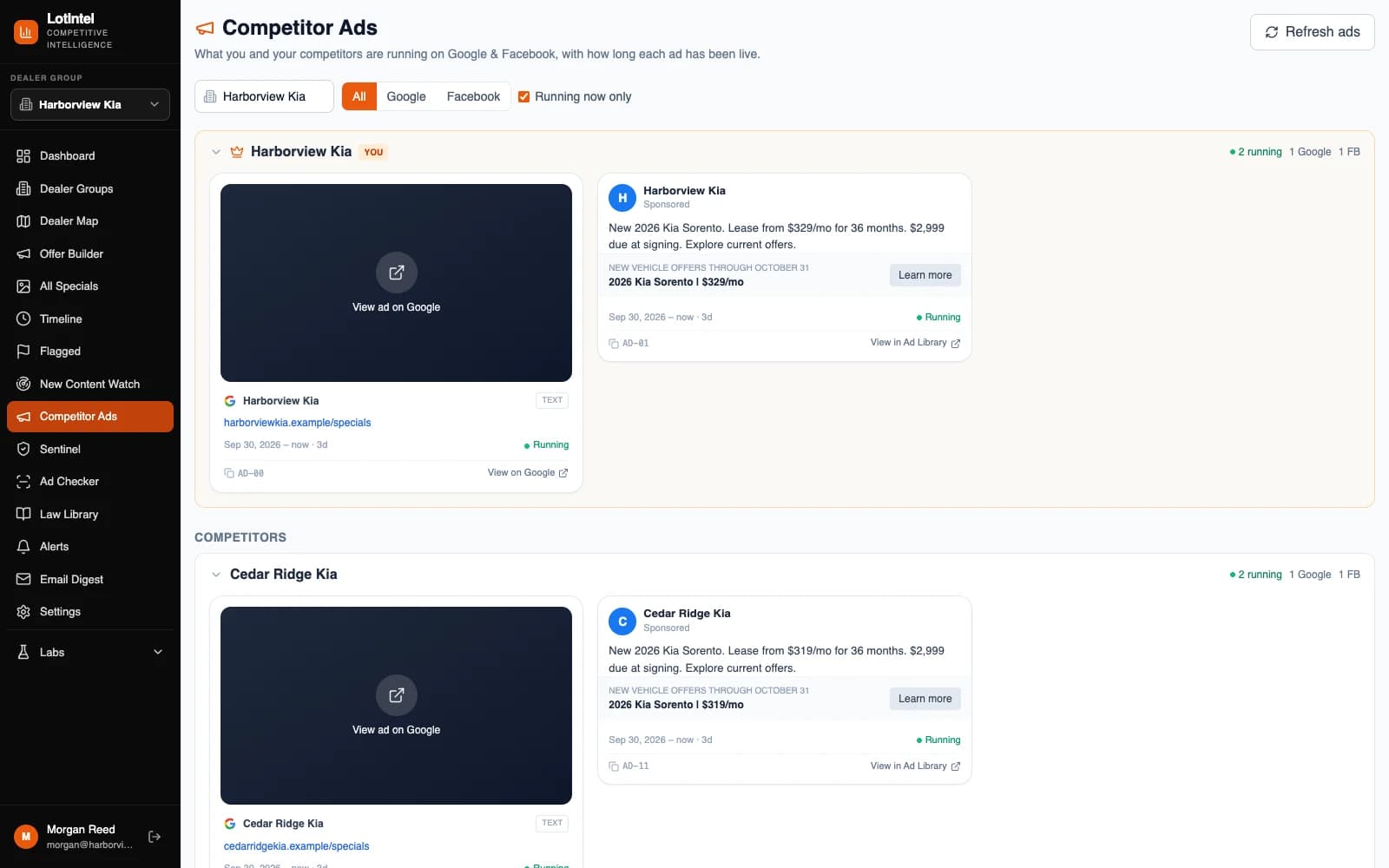This screenshot has width=1389, height=868.
Task: Switch to the Facebook ads tab
Action: pos(473,96)
